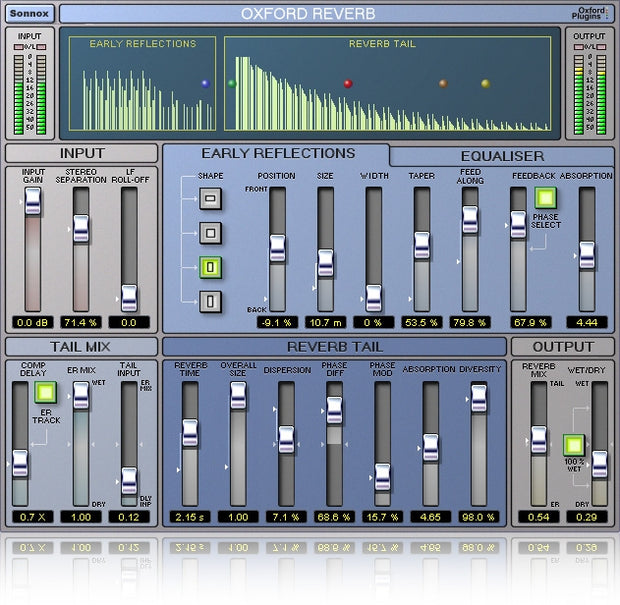
Task: Click the Absorption value field 4.44
Action: (x=587, y=322)
